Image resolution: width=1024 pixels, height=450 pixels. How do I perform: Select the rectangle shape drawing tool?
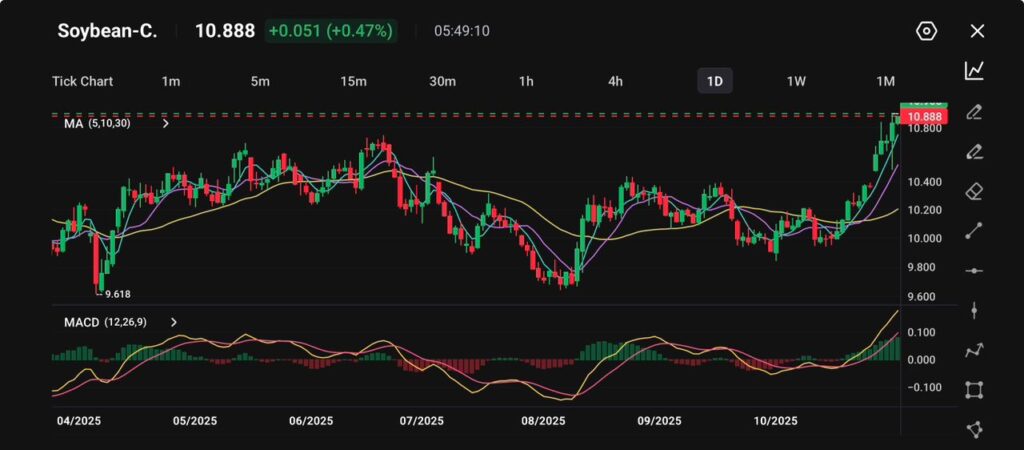coord(974,389)
